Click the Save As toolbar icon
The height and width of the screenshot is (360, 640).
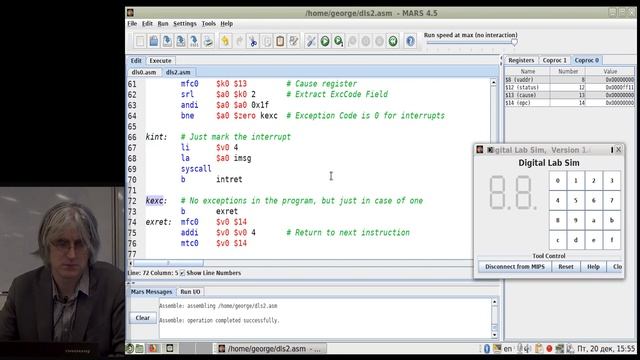[180, 41]
